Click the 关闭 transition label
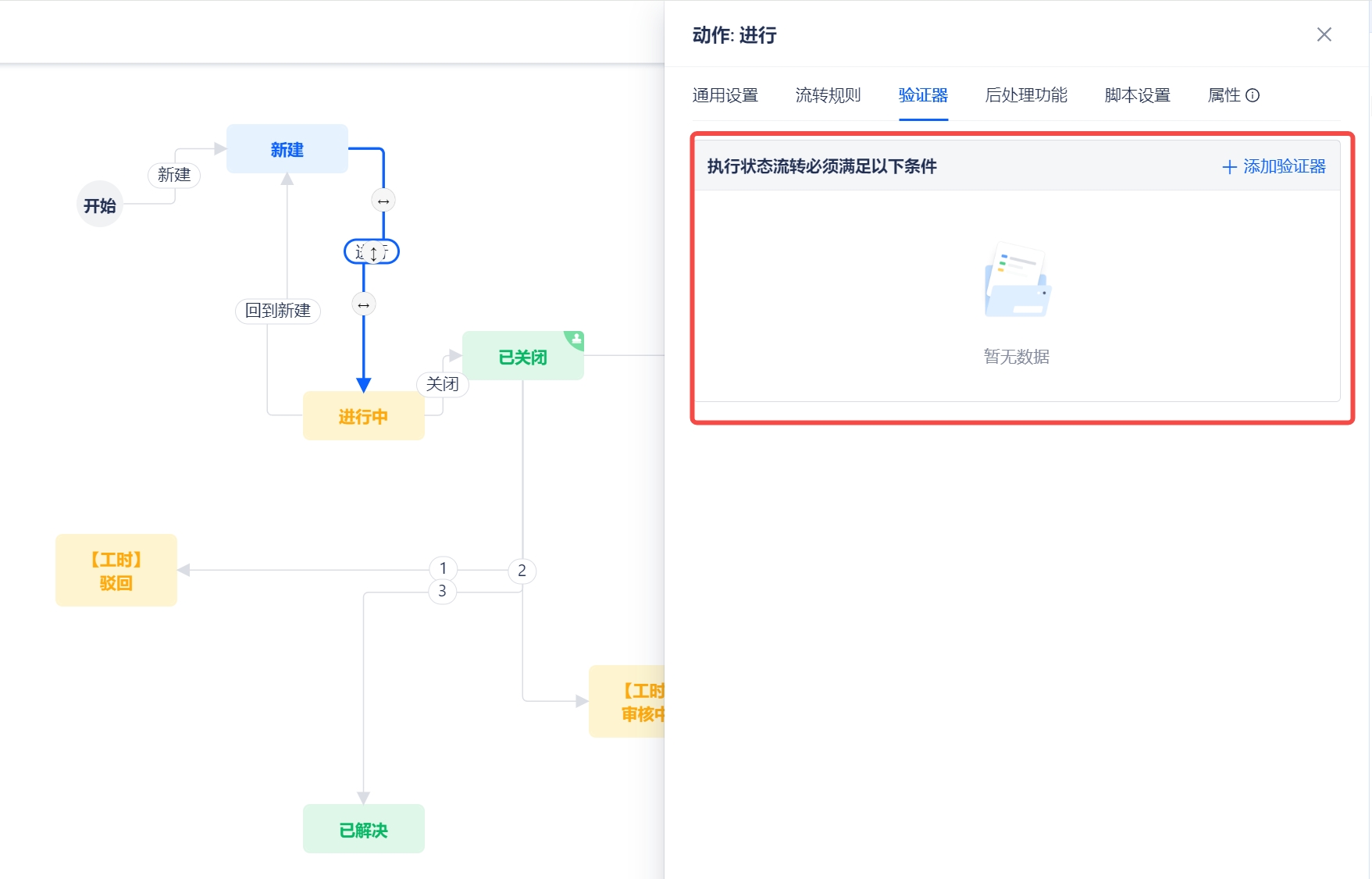 tap(442, 384)
